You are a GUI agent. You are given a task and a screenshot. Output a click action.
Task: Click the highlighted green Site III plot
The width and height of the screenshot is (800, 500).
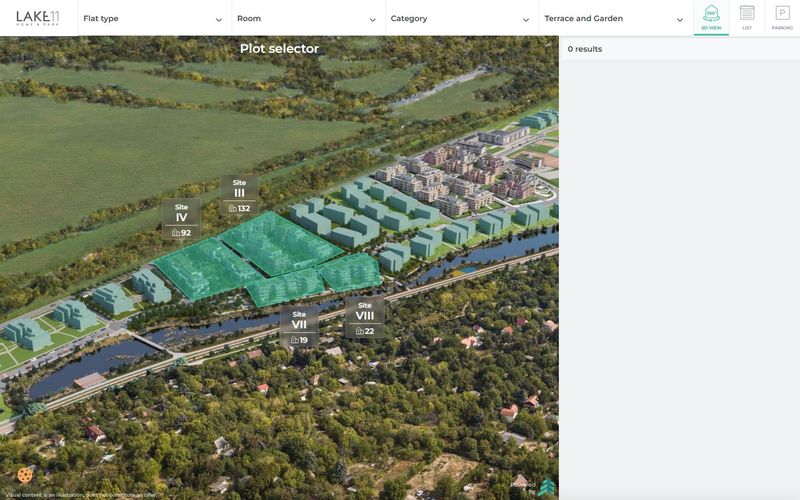(280, 244)
